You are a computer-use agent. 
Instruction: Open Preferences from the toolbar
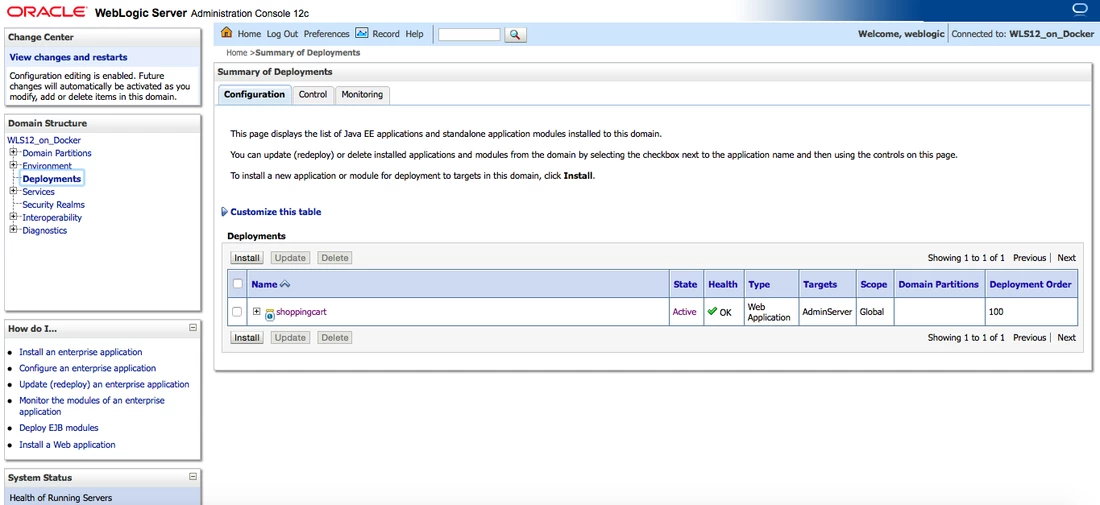(x=326, y=34)
